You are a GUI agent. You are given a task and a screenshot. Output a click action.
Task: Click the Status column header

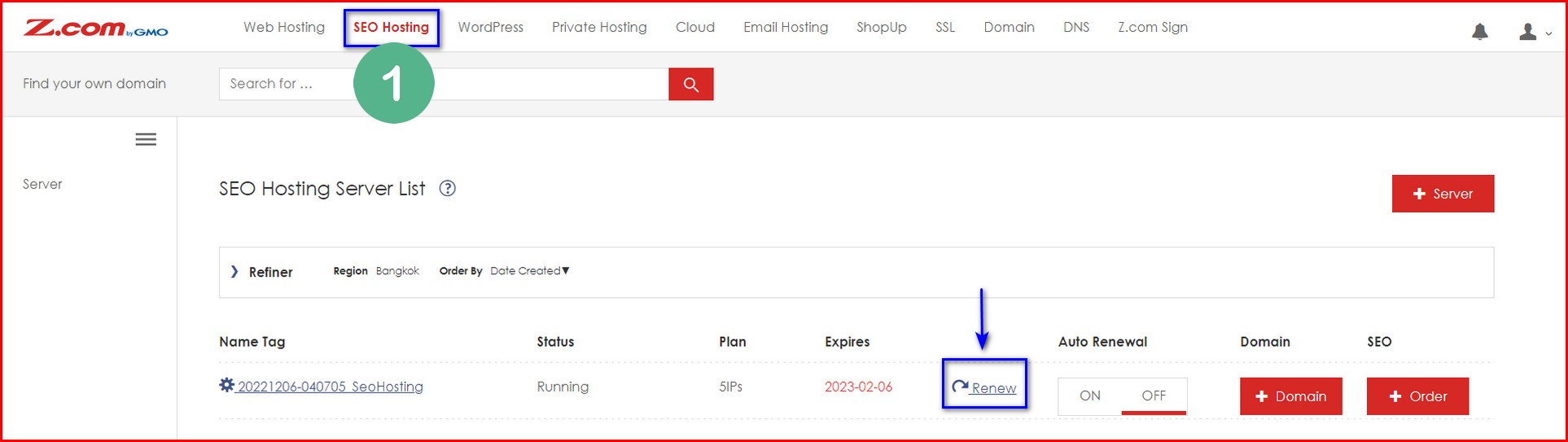[555, 342]
